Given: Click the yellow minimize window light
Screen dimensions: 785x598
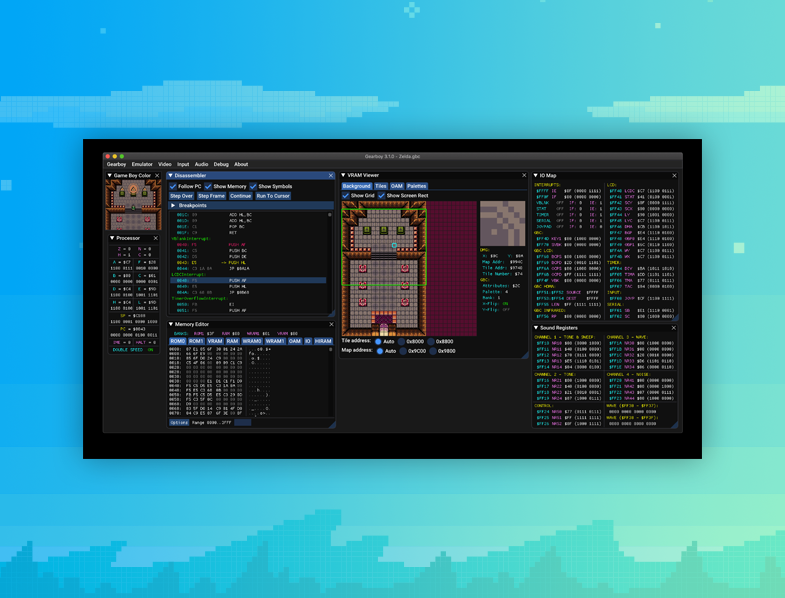Looking at the screenshot, I should pos(115,157).
